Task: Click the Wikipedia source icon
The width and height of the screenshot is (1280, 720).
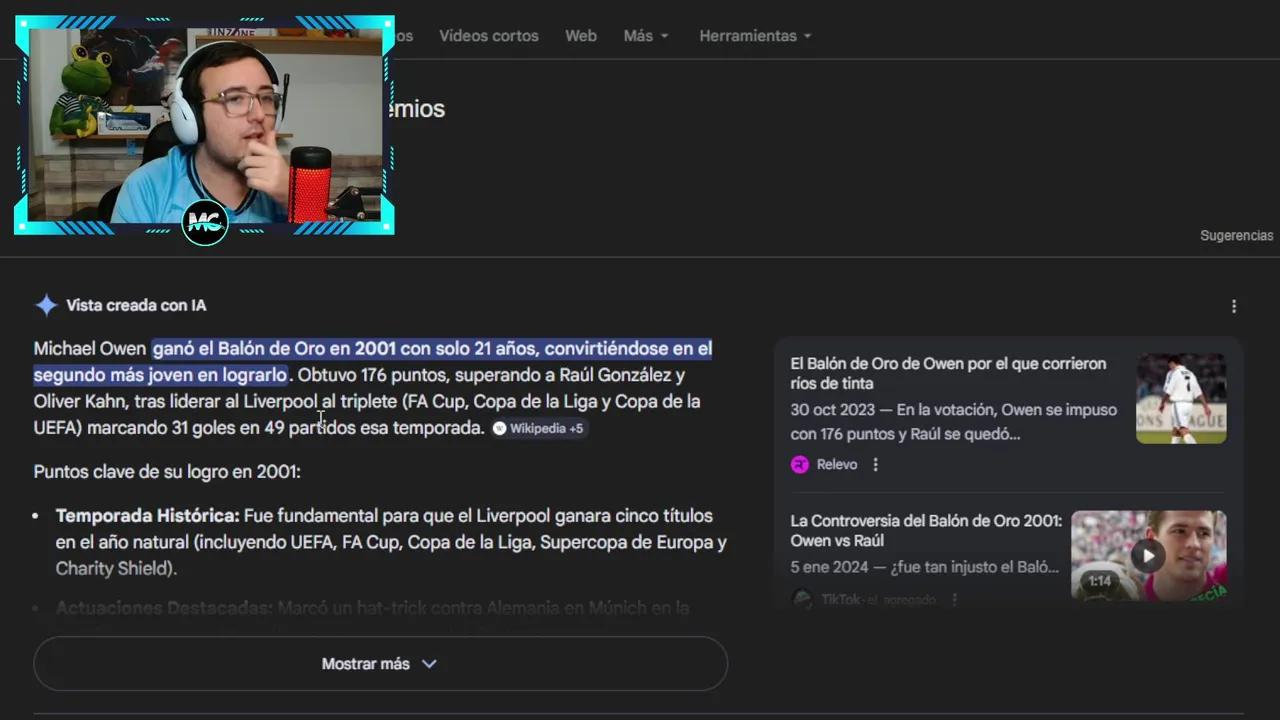Action: (x=500, y=428)
